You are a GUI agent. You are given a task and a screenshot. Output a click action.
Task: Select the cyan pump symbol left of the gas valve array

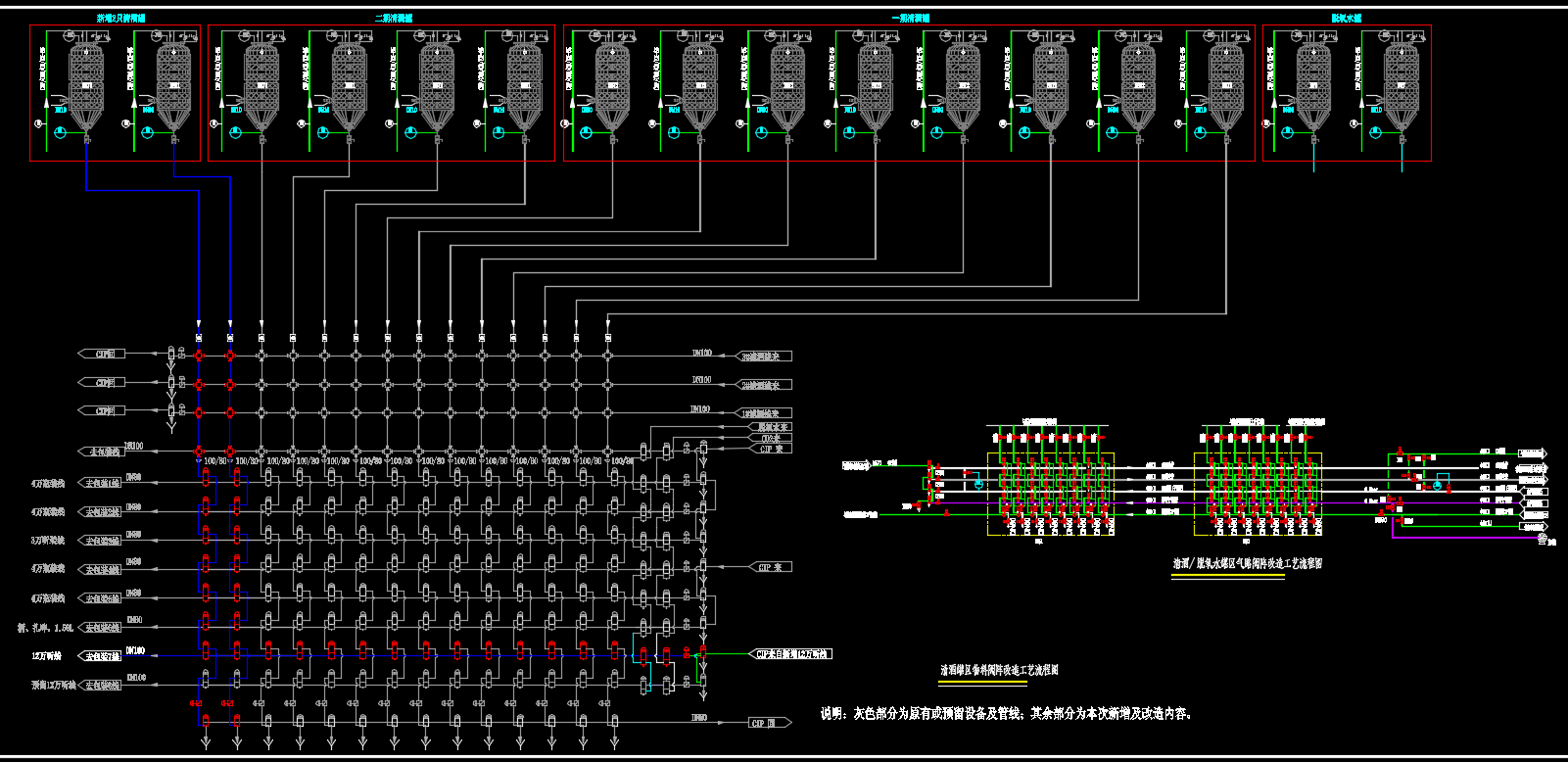977,484
